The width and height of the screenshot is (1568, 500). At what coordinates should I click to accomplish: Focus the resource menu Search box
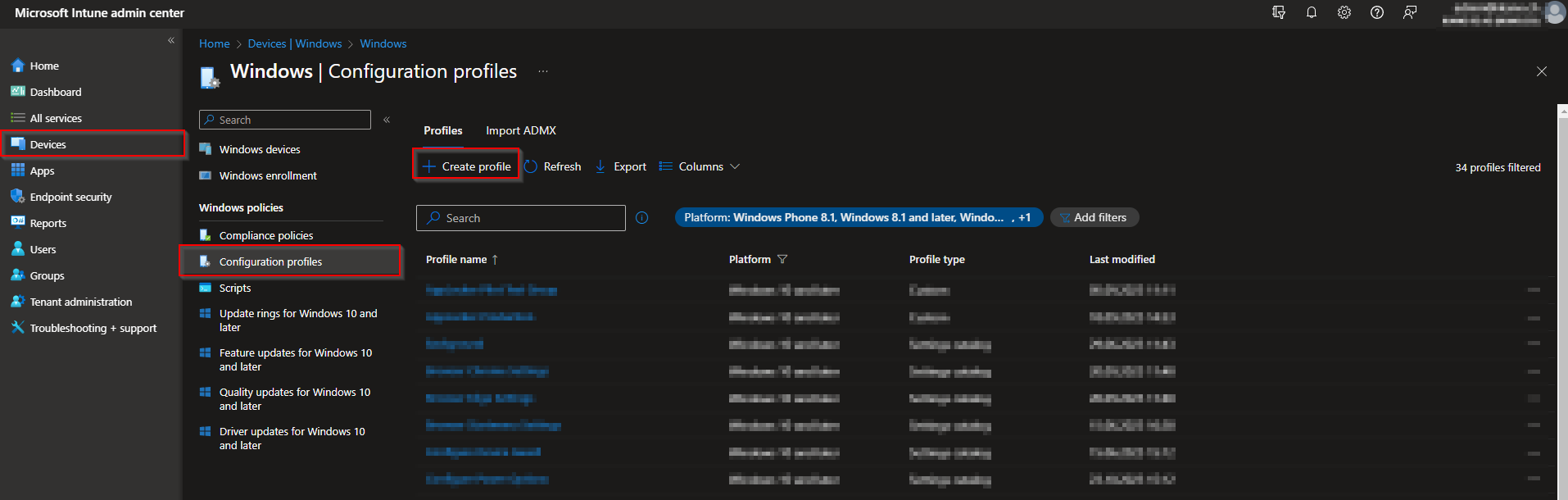pyautogui.click(x=285, y=120)
